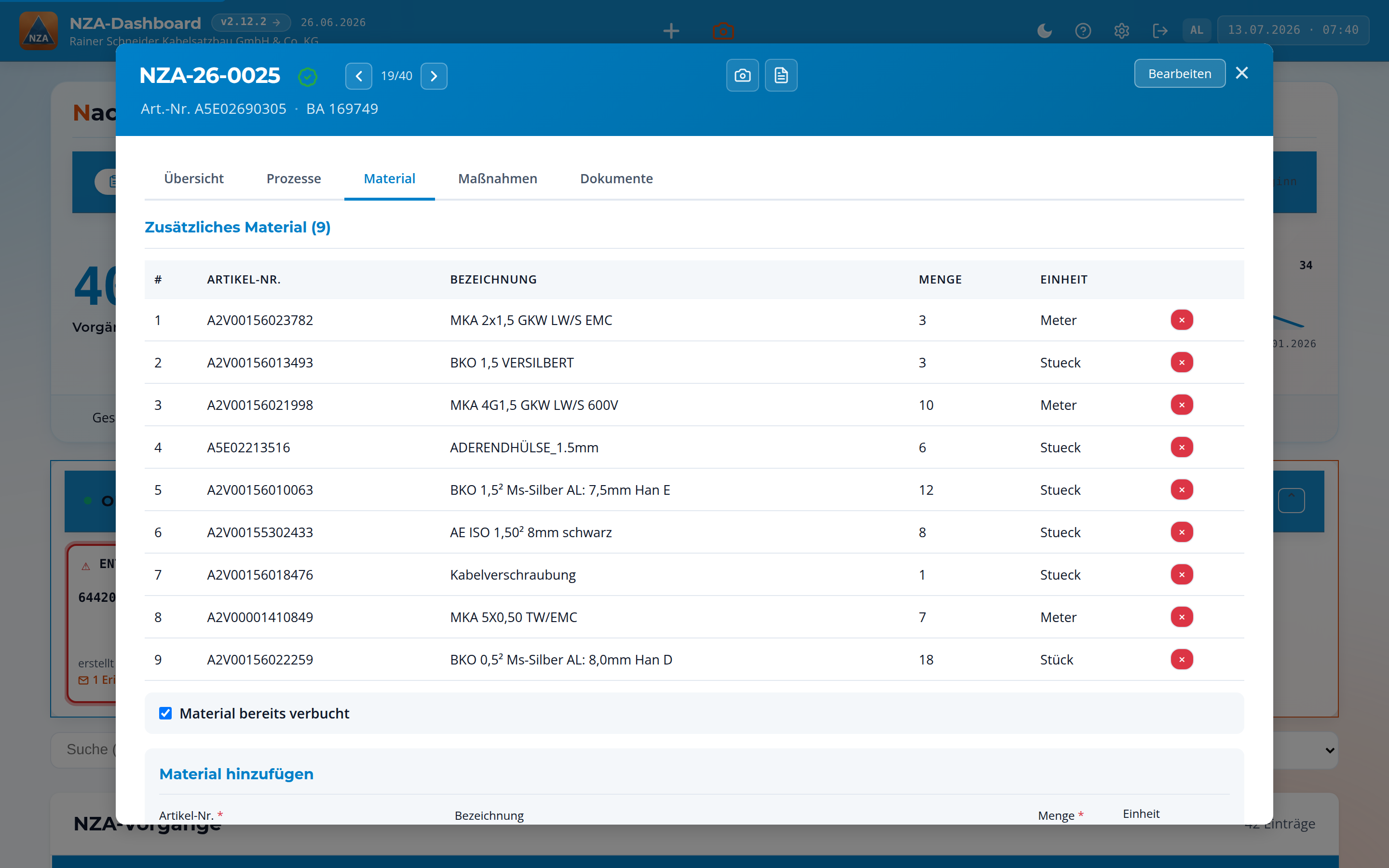Screen dimensions: 1389x868
Task: Open settings via the gear icon
Action: tap(1121, 30)
